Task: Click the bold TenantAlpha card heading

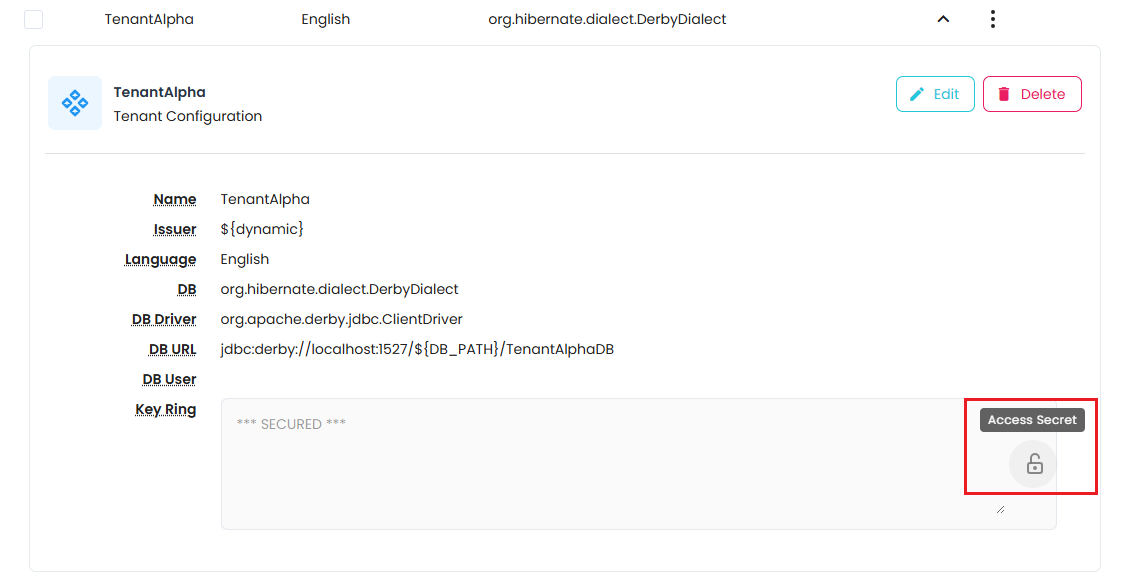Action: 159,92
